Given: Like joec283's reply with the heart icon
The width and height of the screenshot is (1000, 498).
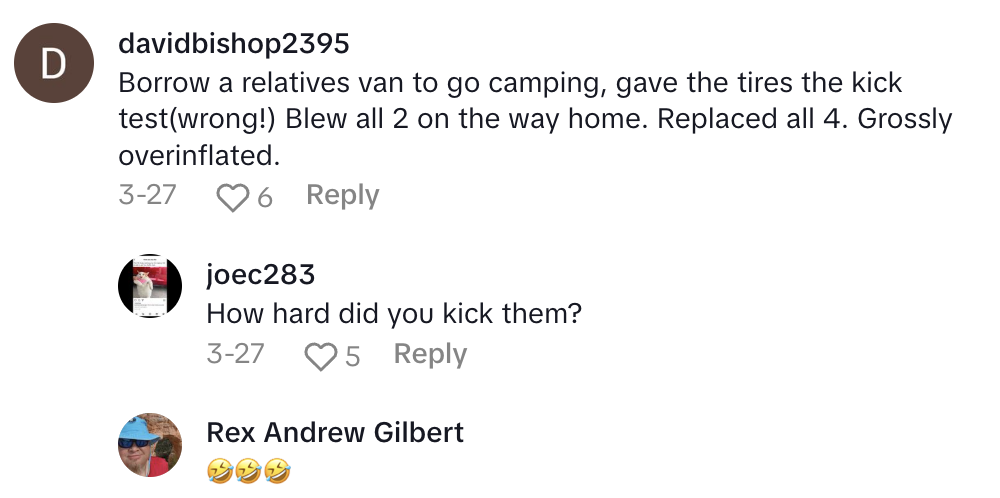Looking at the screenshot, I should point(320,357).
